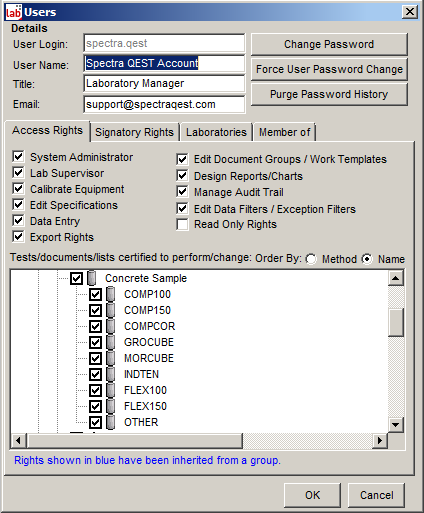Click the cylinder icon next to OTHER
This screenshot has width=424, height=513.
point(111,422)
